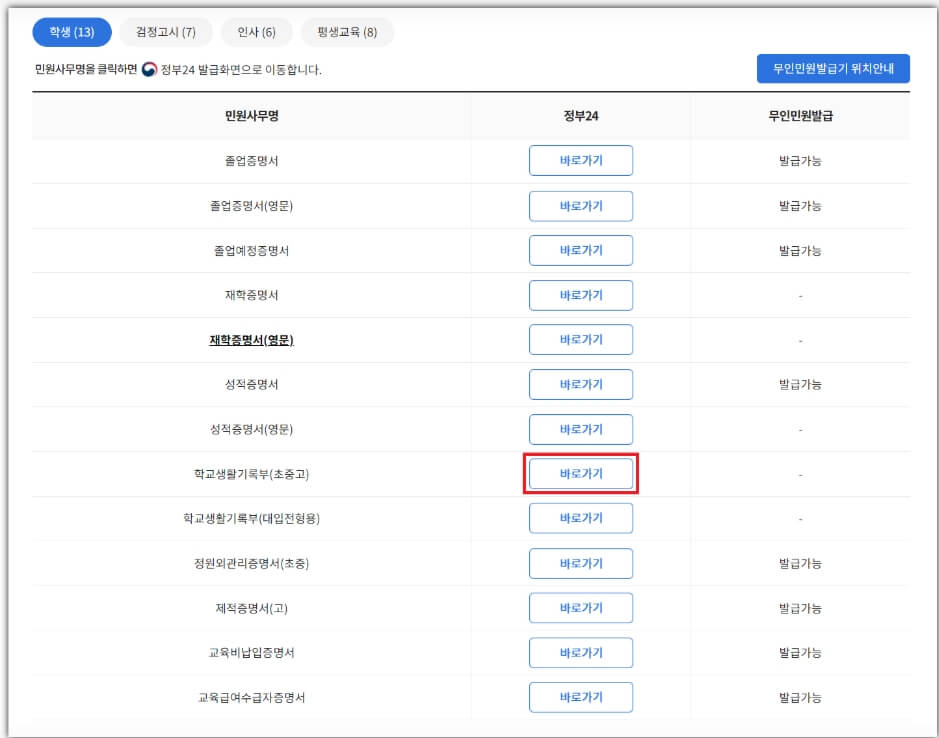Click 바로가기 for 교육급여수급자증명서
Screen dimensions: 939x738
(581, 697)
